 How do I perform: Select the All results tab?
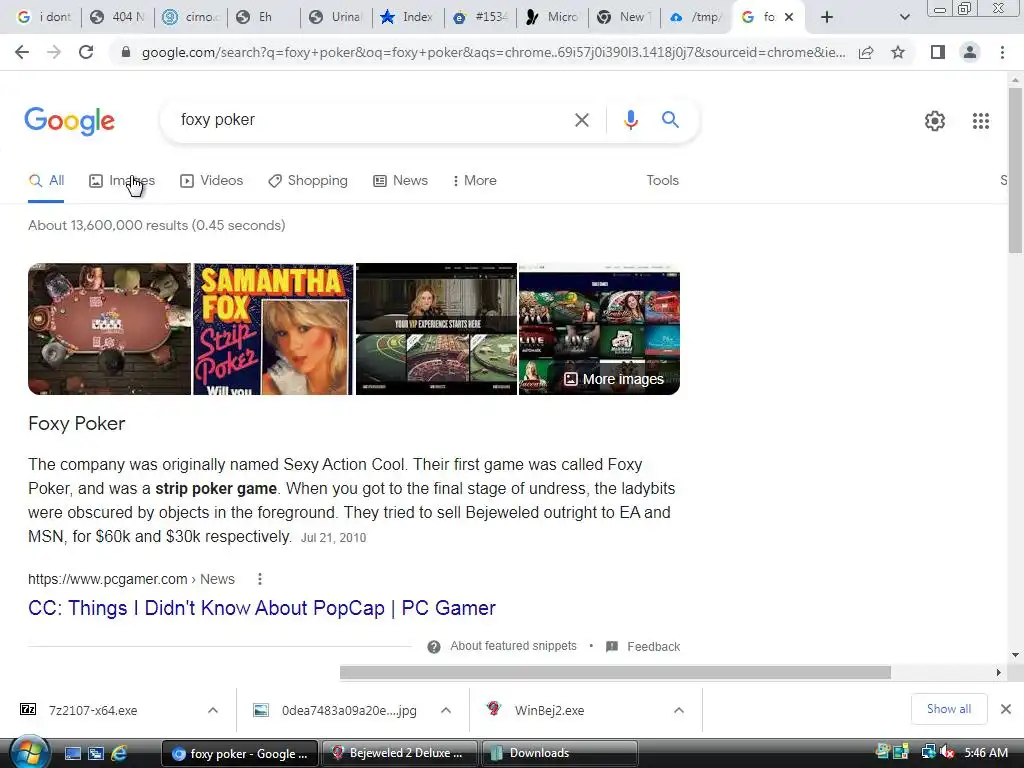point(46,180)
